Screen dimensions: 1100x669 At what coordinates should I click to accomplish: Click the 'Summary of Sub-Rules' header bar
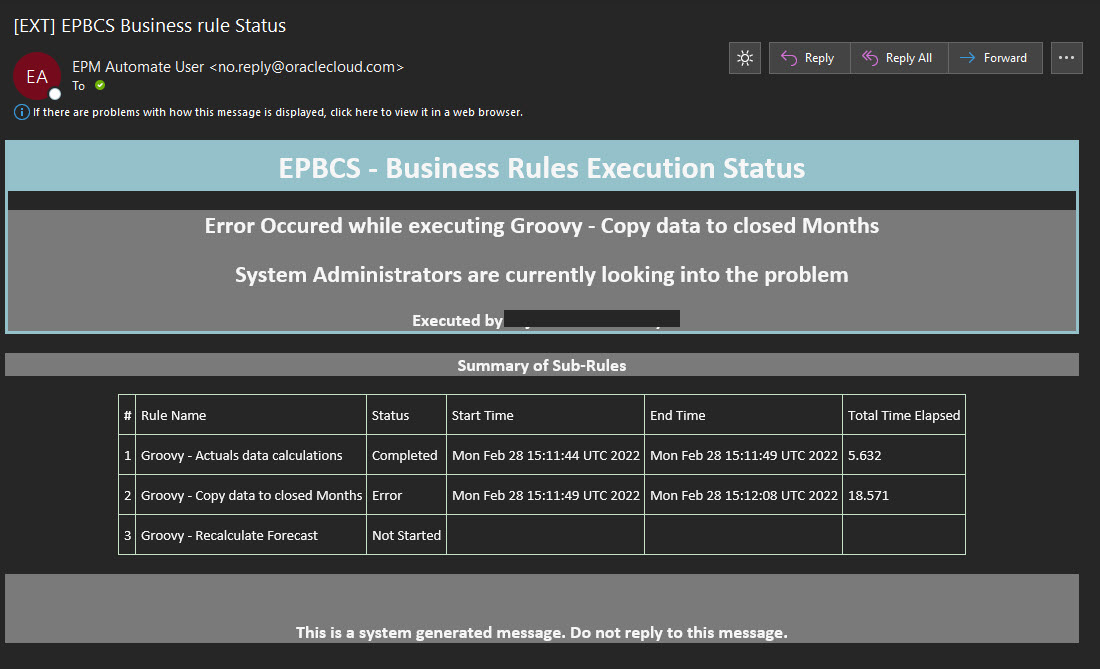[542, 365]
